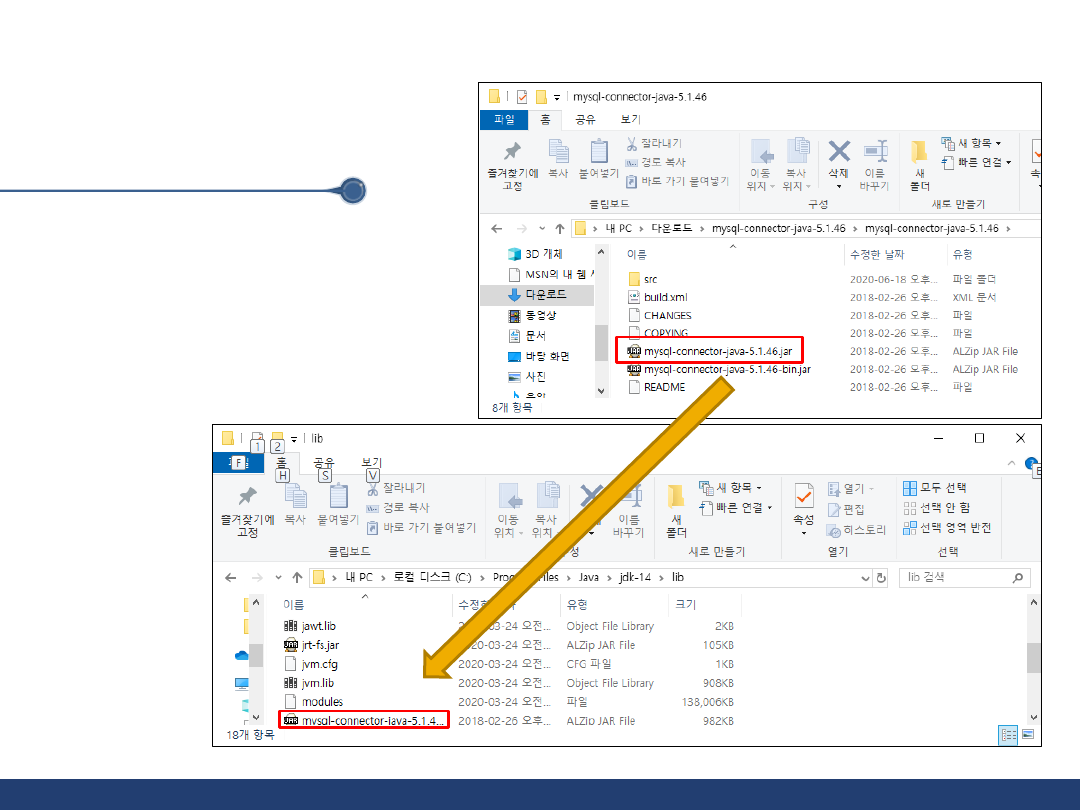
Task: Open the 빠른 연결 dropdown in the mysql-connector window
Action: pos(984,162)
